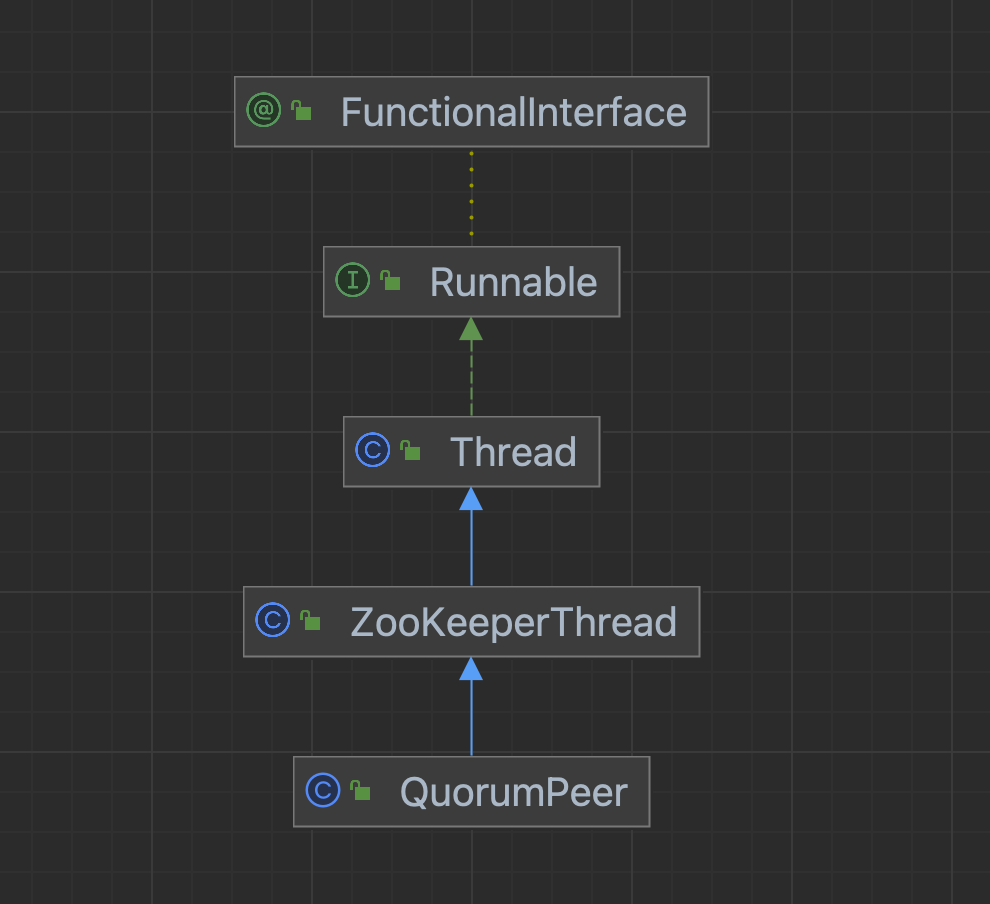The width and height of the screenshot is (990, 904).
Task: Click the class icon on Thread node
Action: 373,451
